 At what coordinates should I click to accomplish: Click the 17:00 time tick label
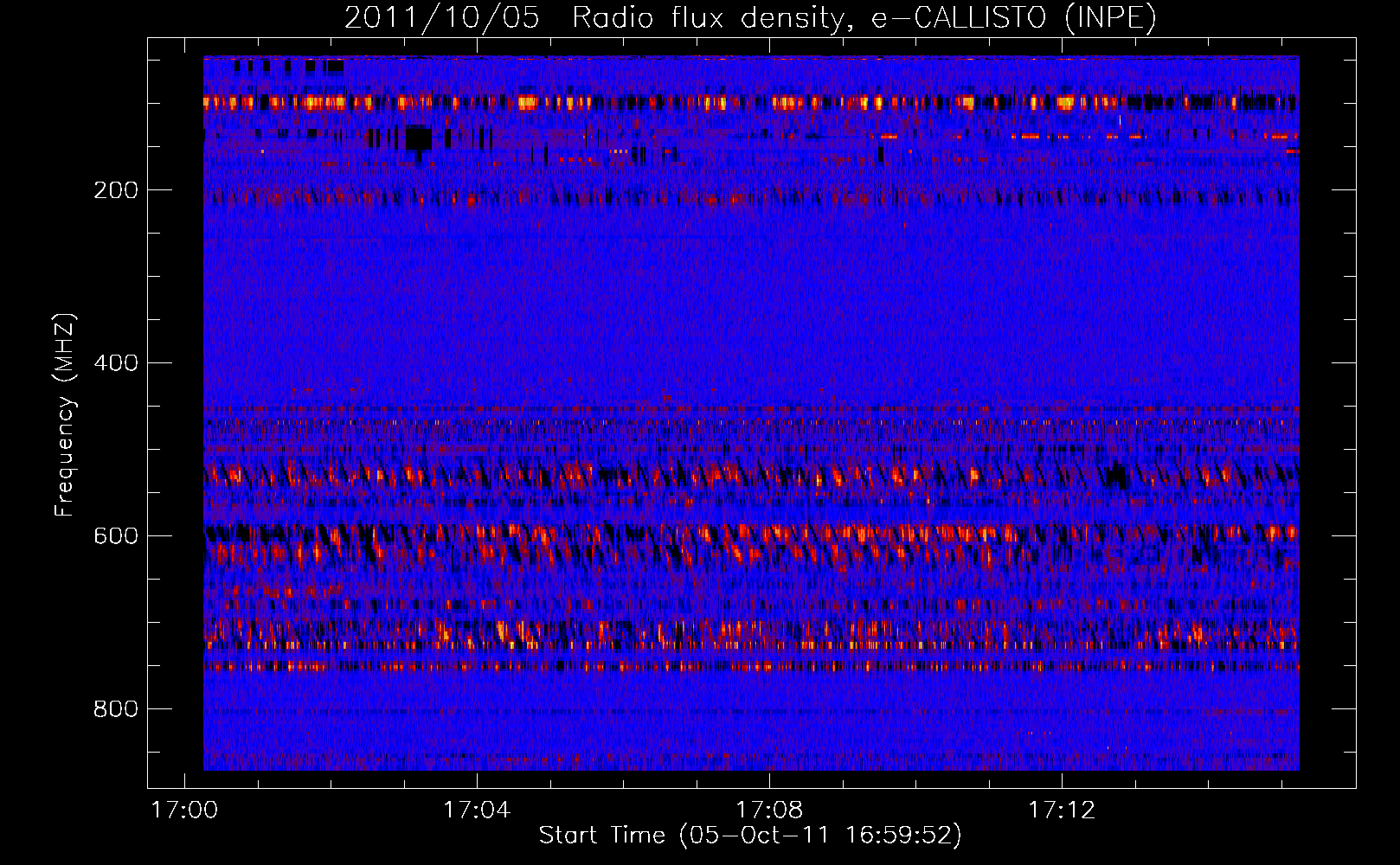[184, 811]
